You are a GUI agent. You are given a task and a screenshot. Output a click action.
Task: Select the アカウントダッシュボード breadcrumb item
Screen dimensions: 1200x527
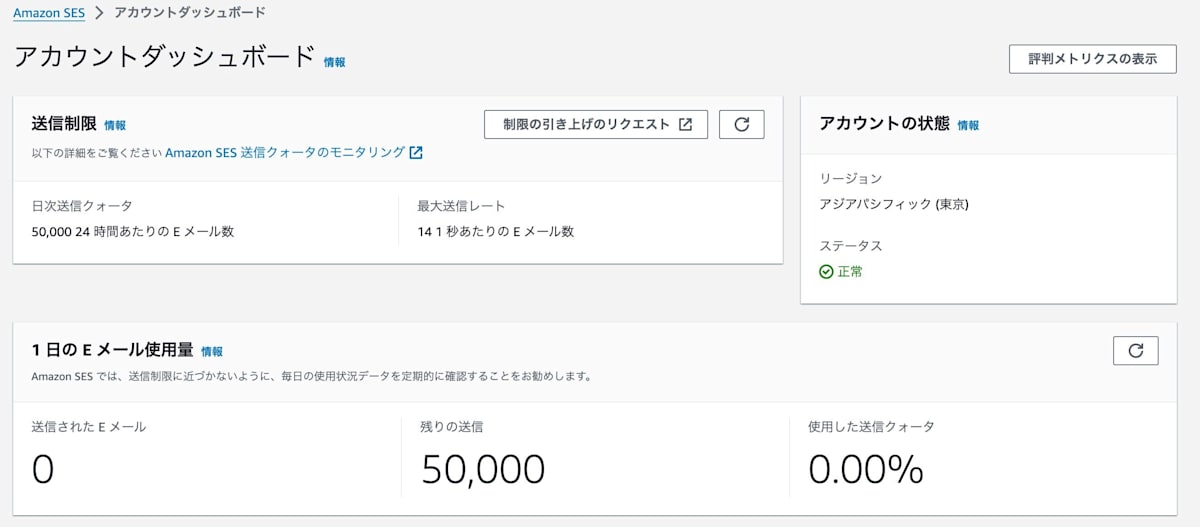190,13
